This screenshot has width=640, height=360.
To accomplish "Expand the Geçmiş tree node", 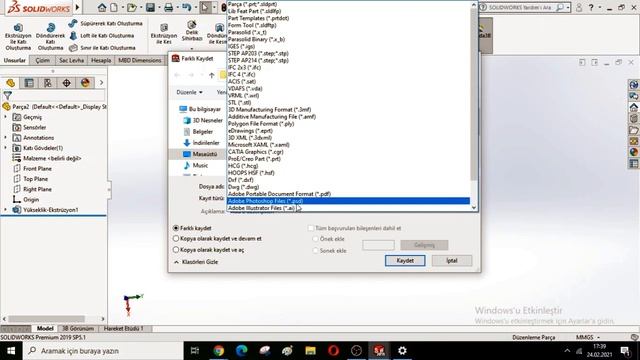I will (5, 117).
